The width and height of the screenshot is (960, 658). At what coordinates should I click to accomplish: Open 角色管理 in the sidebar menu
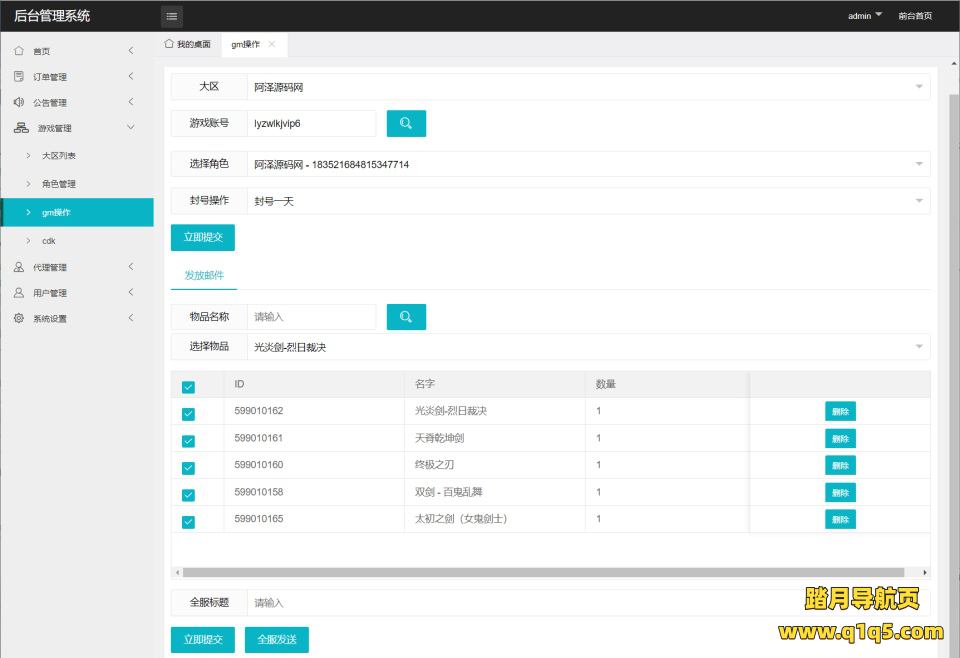coord(59,184)
